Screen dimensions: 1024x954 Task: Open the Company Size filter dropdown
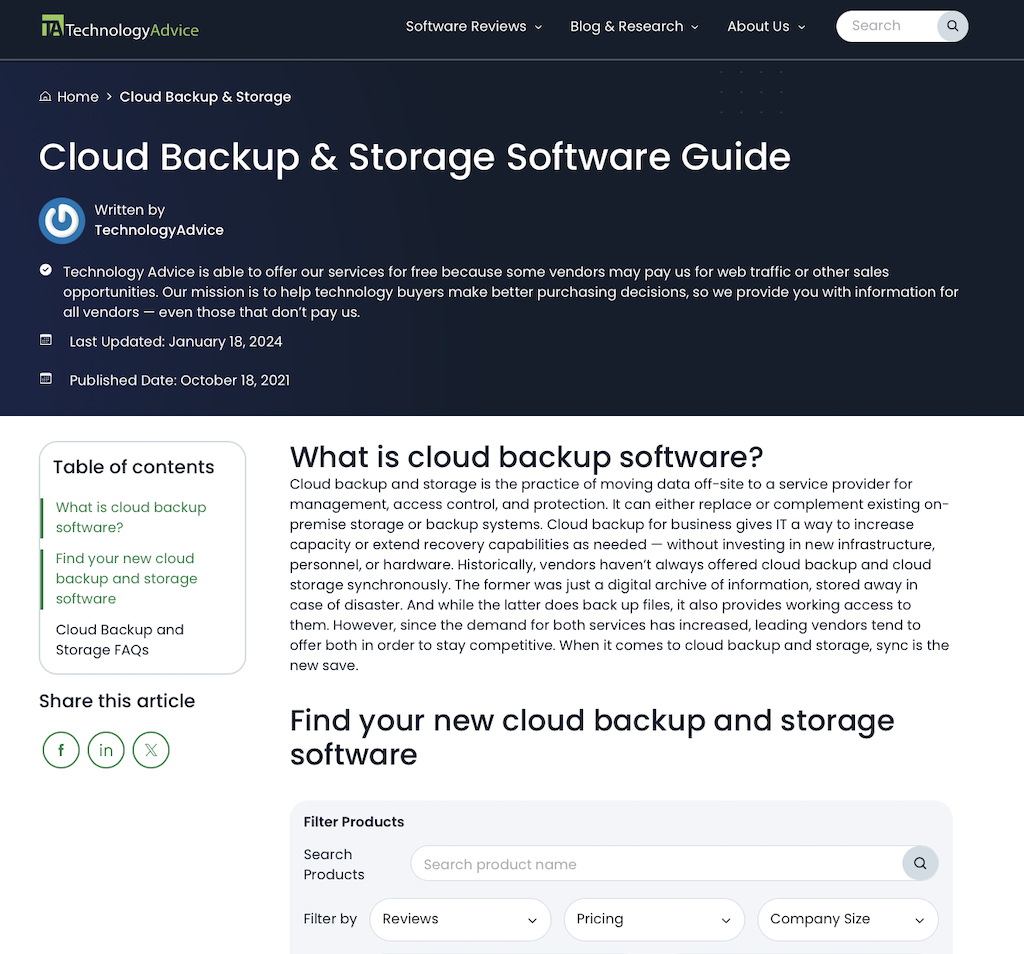click(x=848, y=919)
